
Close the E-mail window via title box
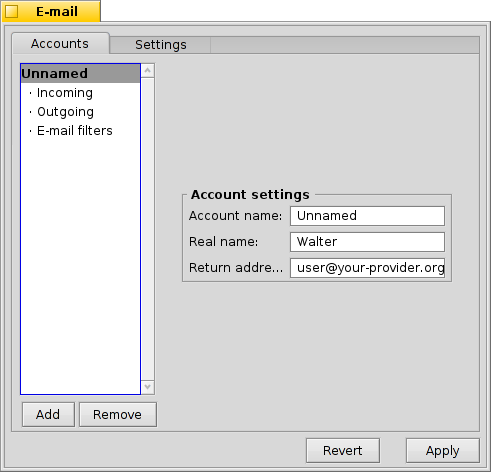point(12,12)
